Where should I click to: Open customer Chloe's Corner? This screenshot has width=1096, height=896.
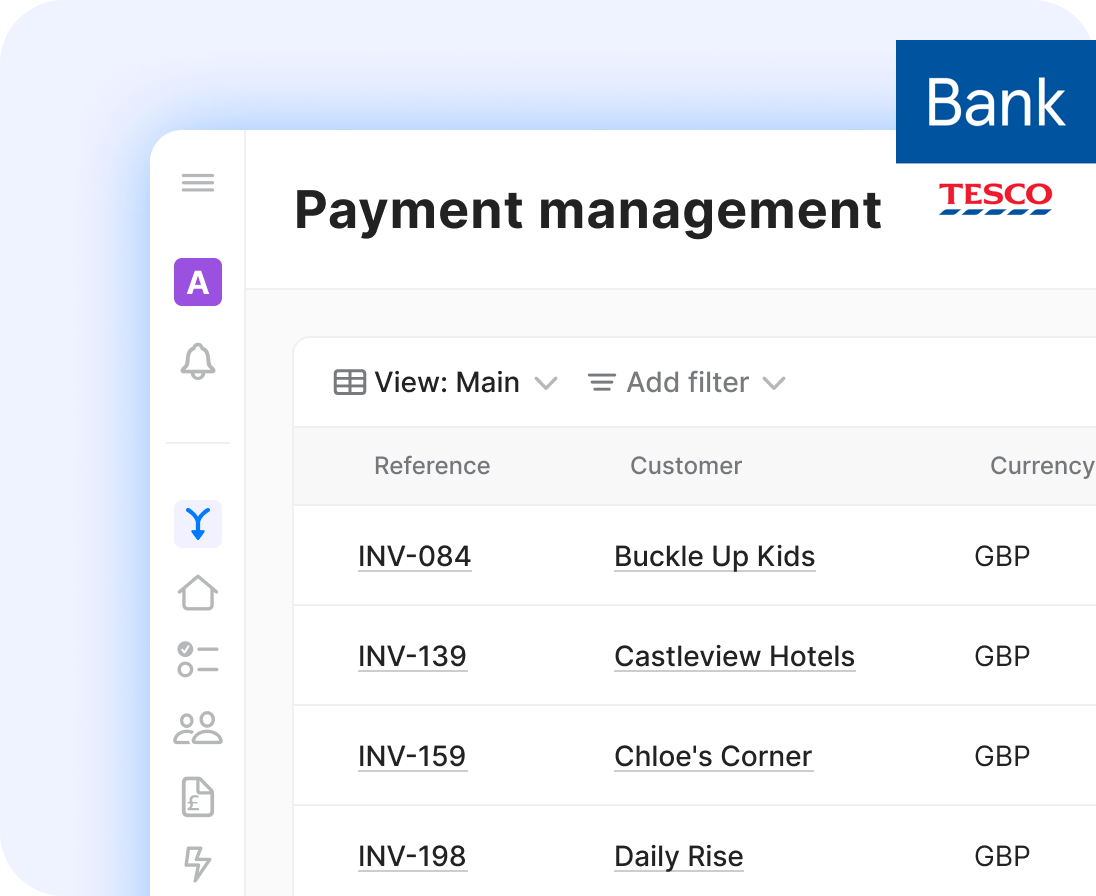(714, 756)
